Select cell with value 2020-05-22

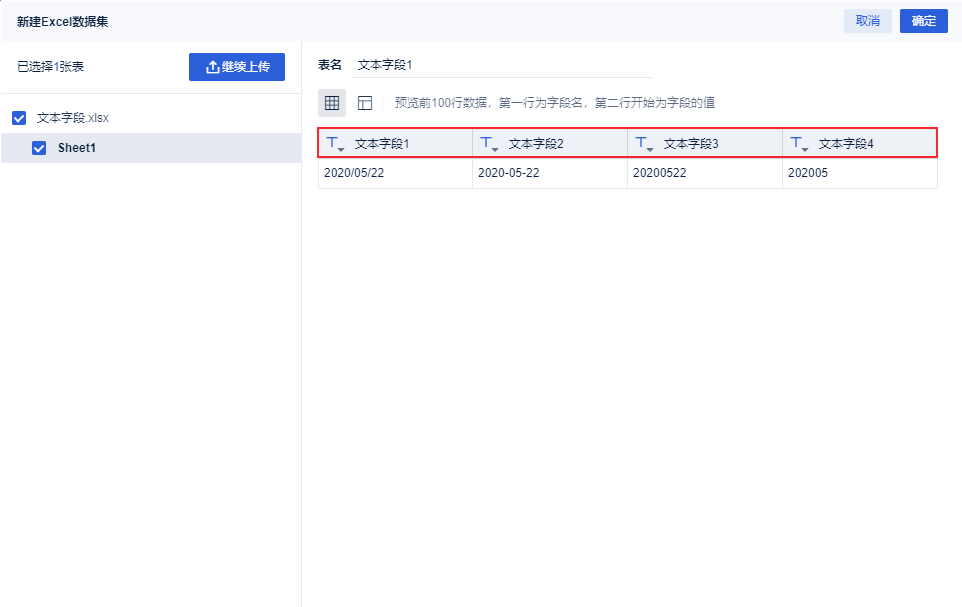tap(549, 173)
